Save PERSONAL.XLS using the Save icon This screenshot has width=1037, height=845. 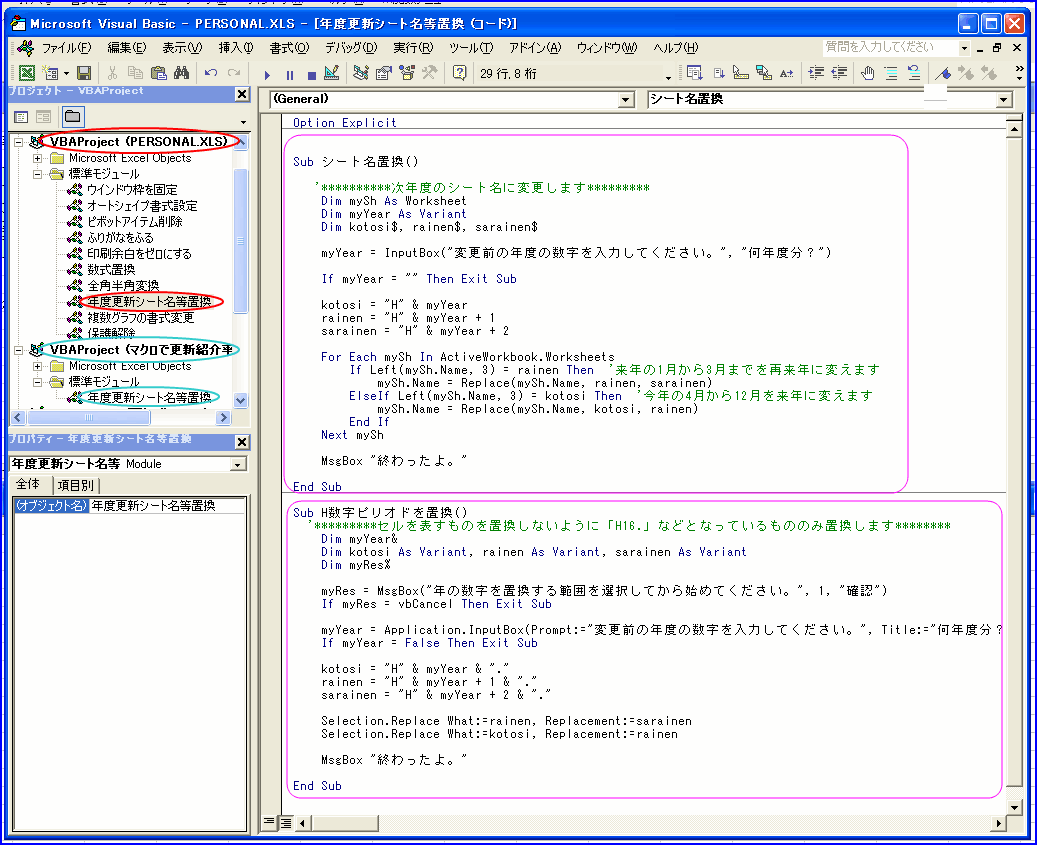click(82, 72)
